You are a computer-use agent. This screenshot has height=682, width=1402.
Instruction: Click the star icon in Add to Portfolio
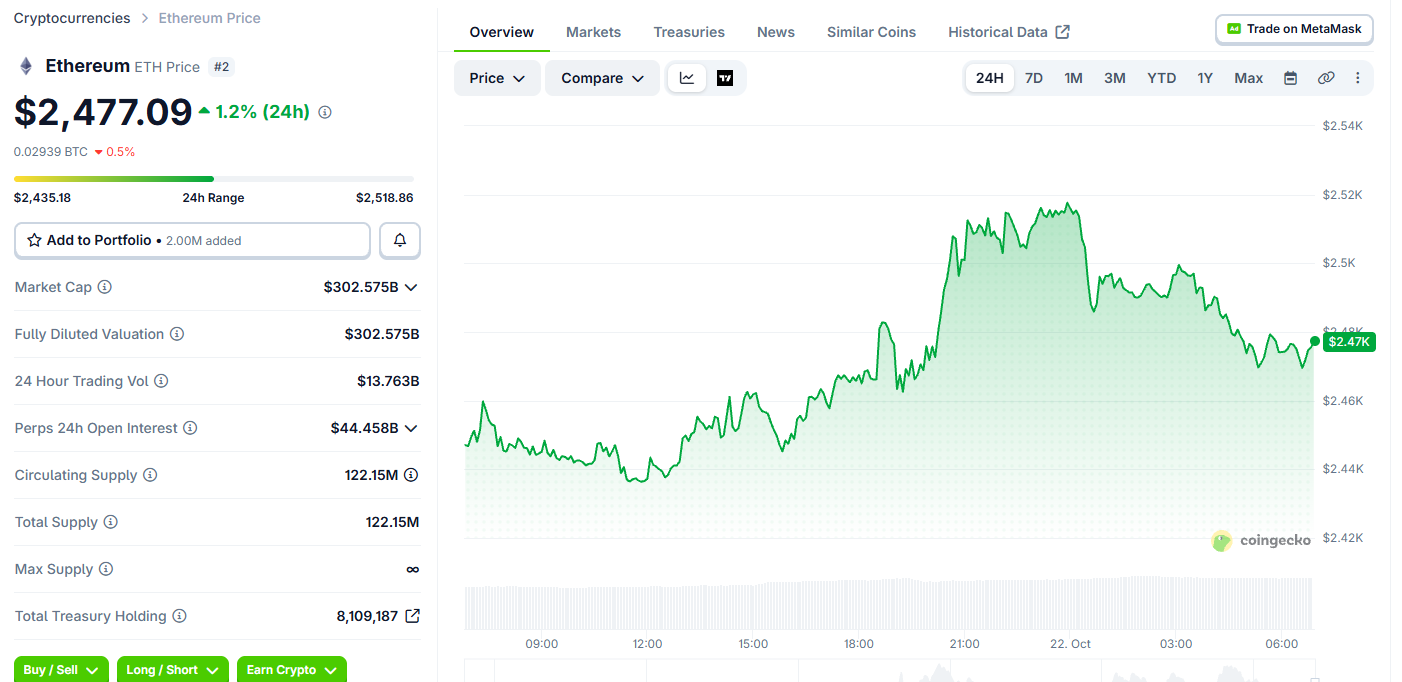(x=34, y=240)
